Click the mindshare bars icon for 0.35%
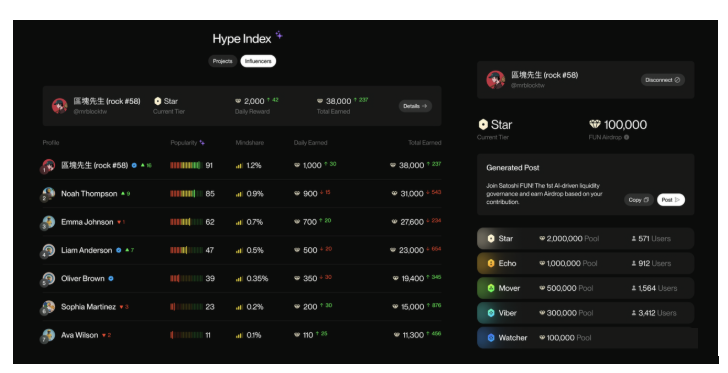 [x=239, y=279]
